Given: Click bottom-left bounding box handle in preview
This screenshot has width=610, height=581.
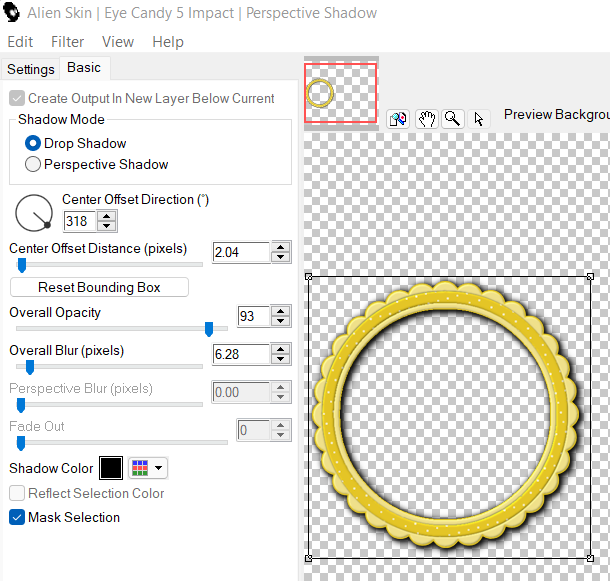Looking at the screenshot, I should click(x=309, y=557).
